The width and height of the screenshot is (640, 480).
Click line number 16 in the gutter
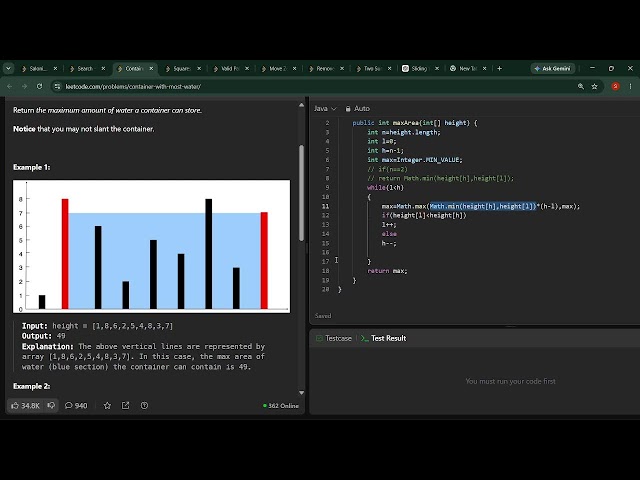pos(325,253)
